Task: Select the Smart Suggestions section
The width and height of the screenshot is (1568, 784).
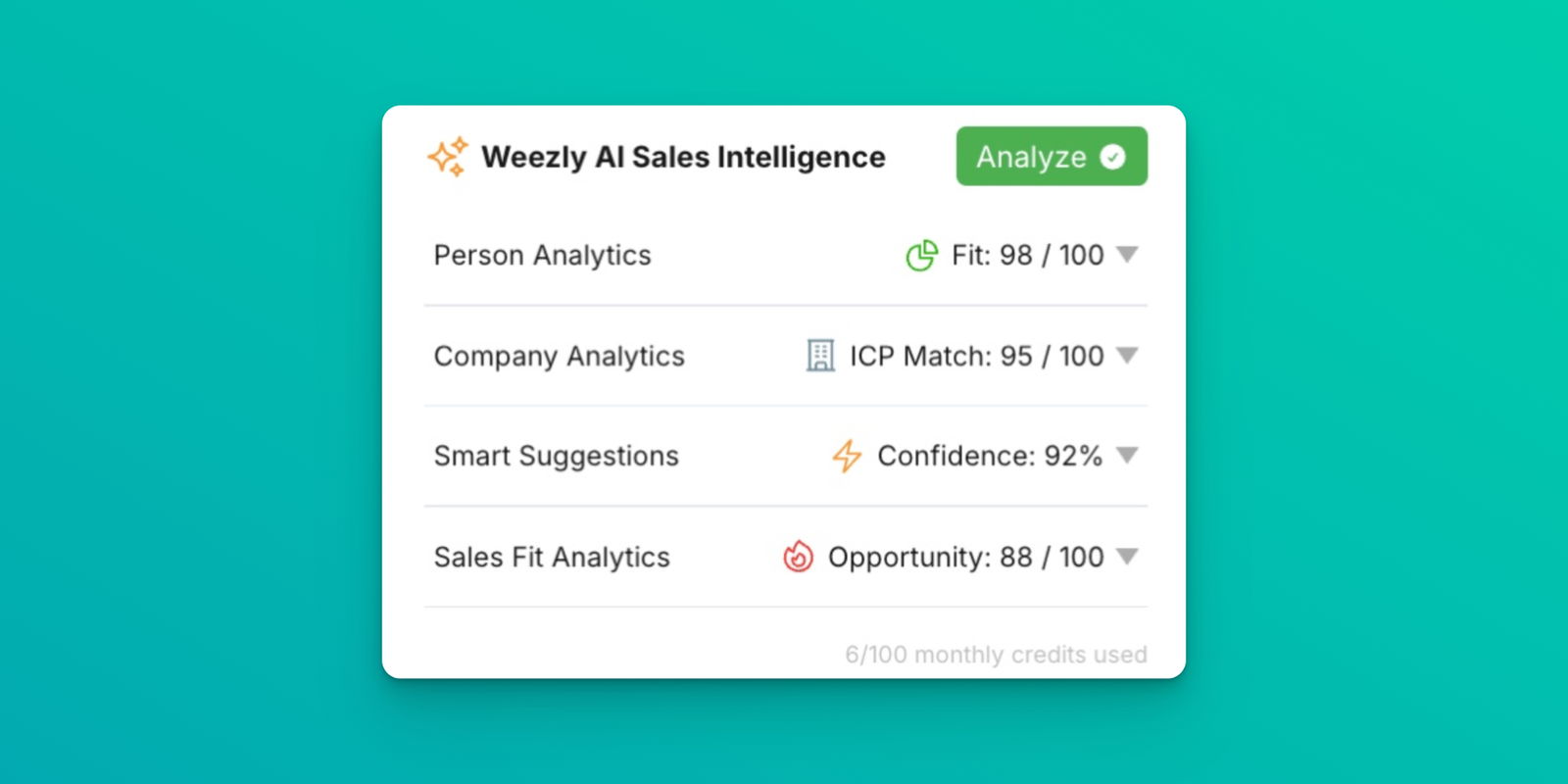Action: 556,456
